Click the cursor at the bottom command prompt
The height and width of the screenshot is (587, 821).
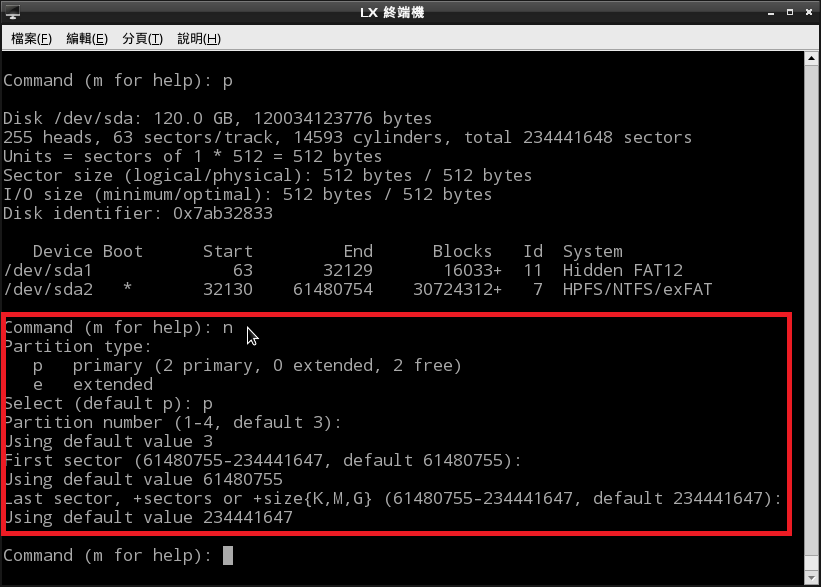(x=228, y=555)
